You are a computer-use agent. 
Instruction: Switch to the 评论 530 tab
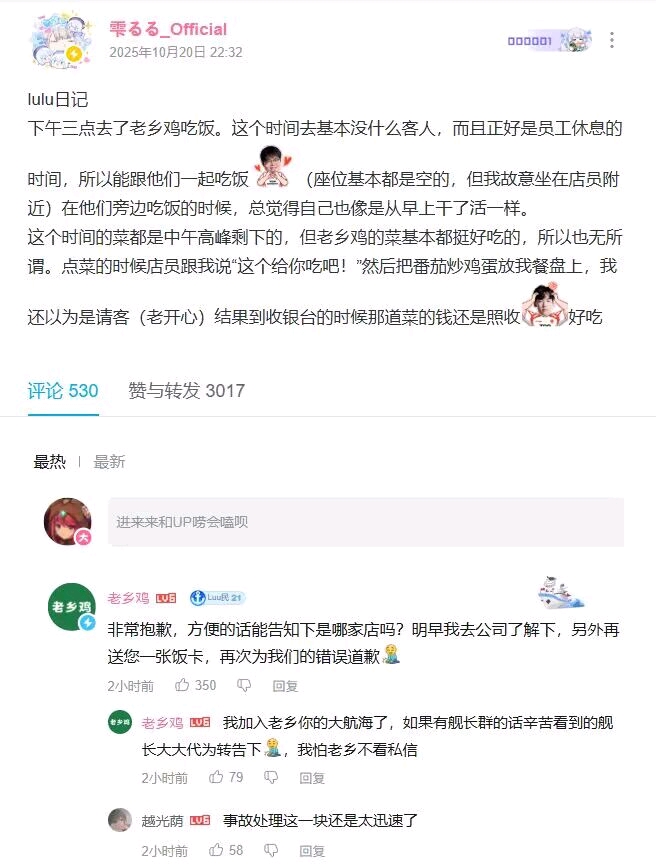click(x=63, y=391)
